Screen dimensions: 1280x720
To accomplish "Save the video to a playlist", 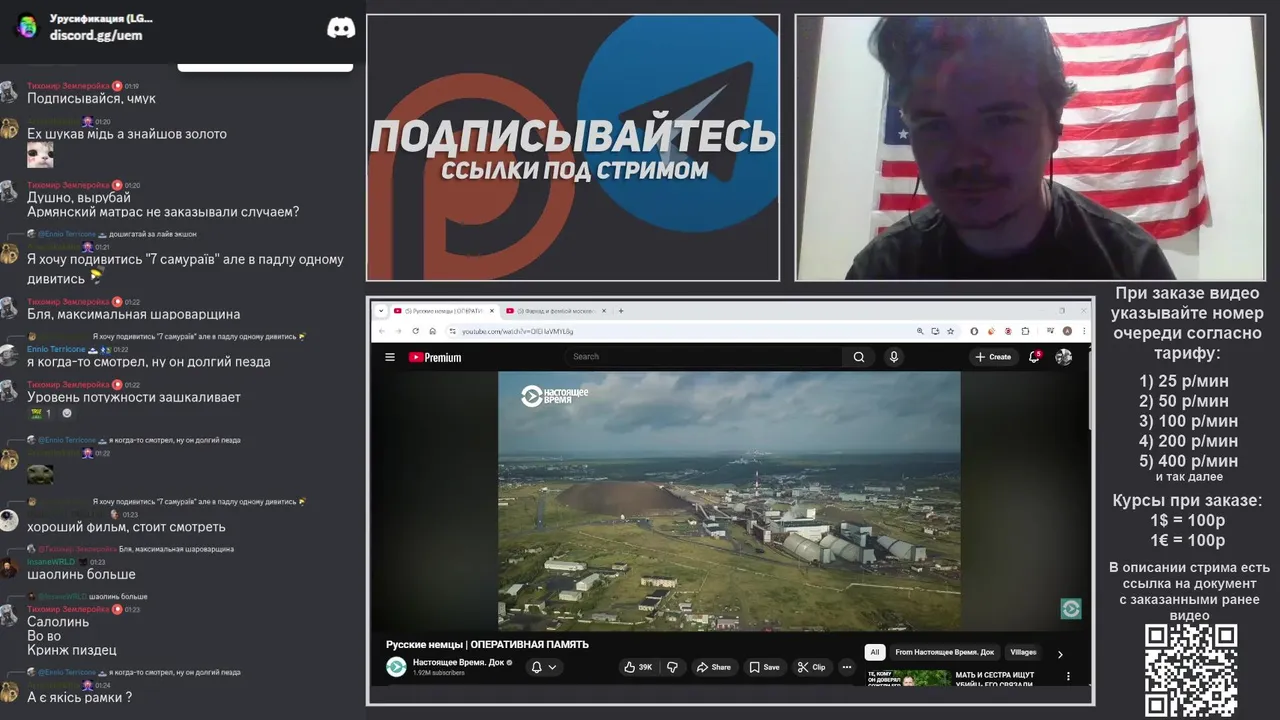I will coord(765,667).
